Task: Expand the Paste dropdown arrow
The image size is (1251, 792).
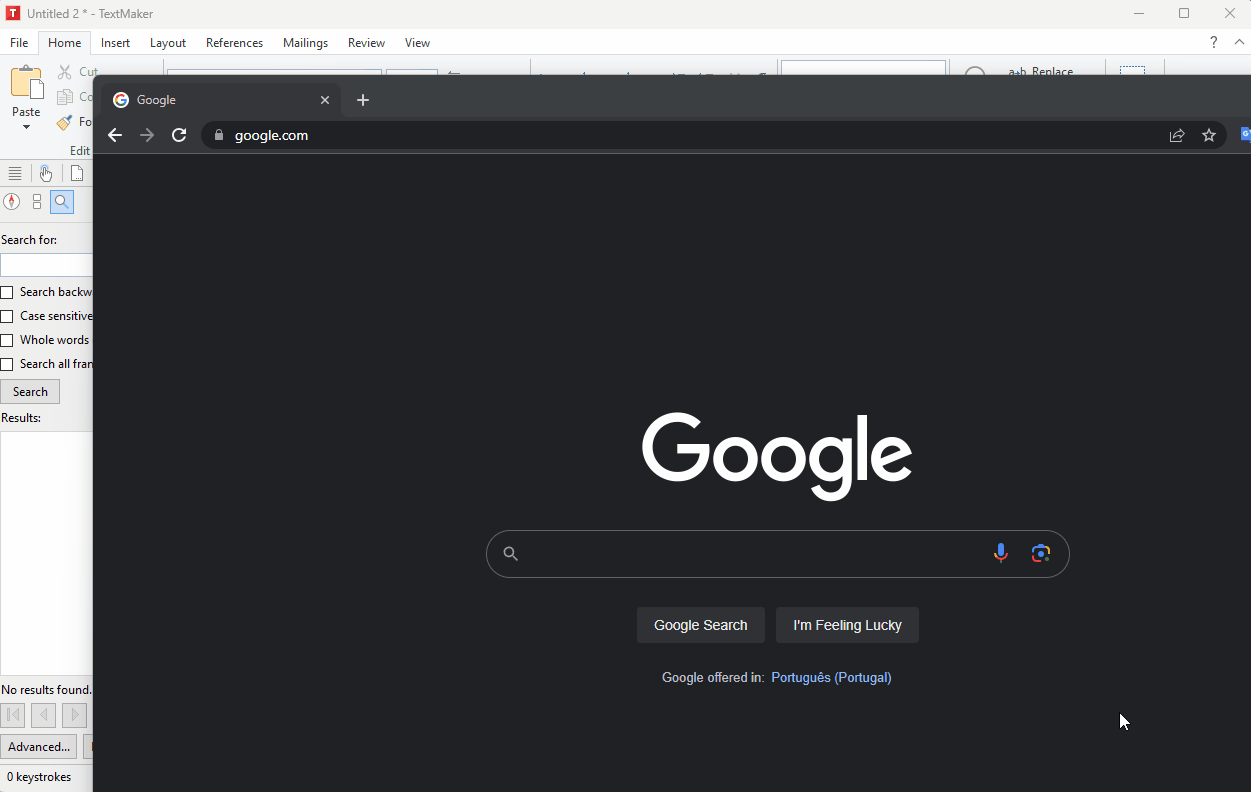Action: 26,127
